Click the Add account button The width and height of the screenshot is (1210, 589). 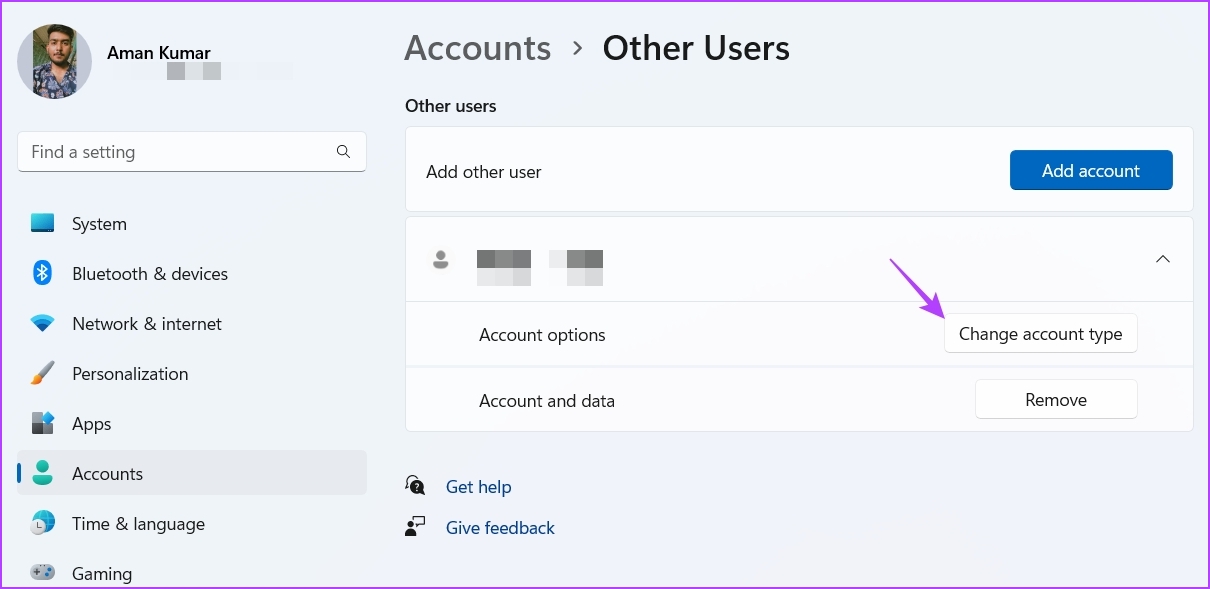click(1091, 170)
